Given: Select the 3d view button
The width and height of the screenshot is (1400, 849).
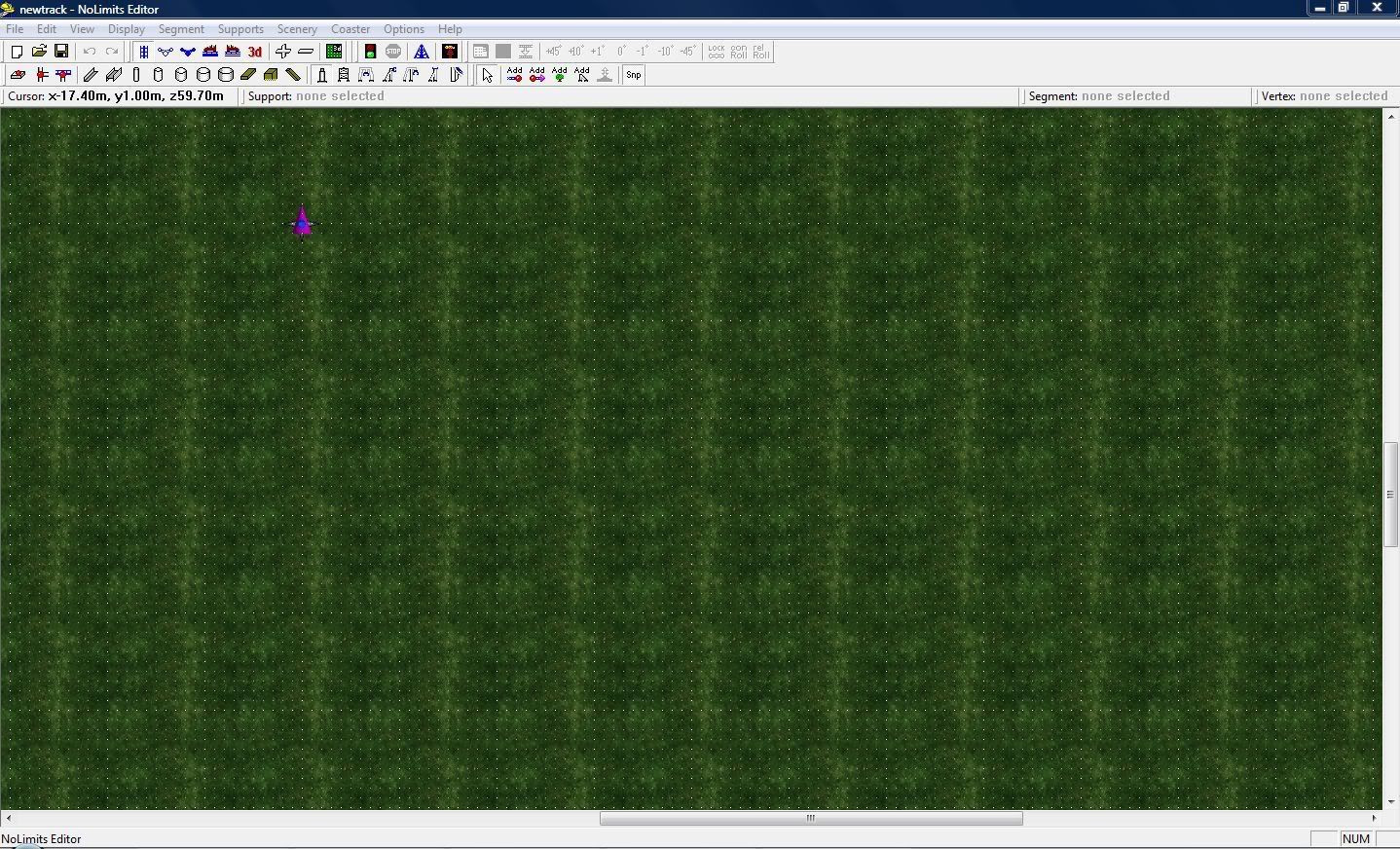Looking at the screenshot, I should point(255,52).
